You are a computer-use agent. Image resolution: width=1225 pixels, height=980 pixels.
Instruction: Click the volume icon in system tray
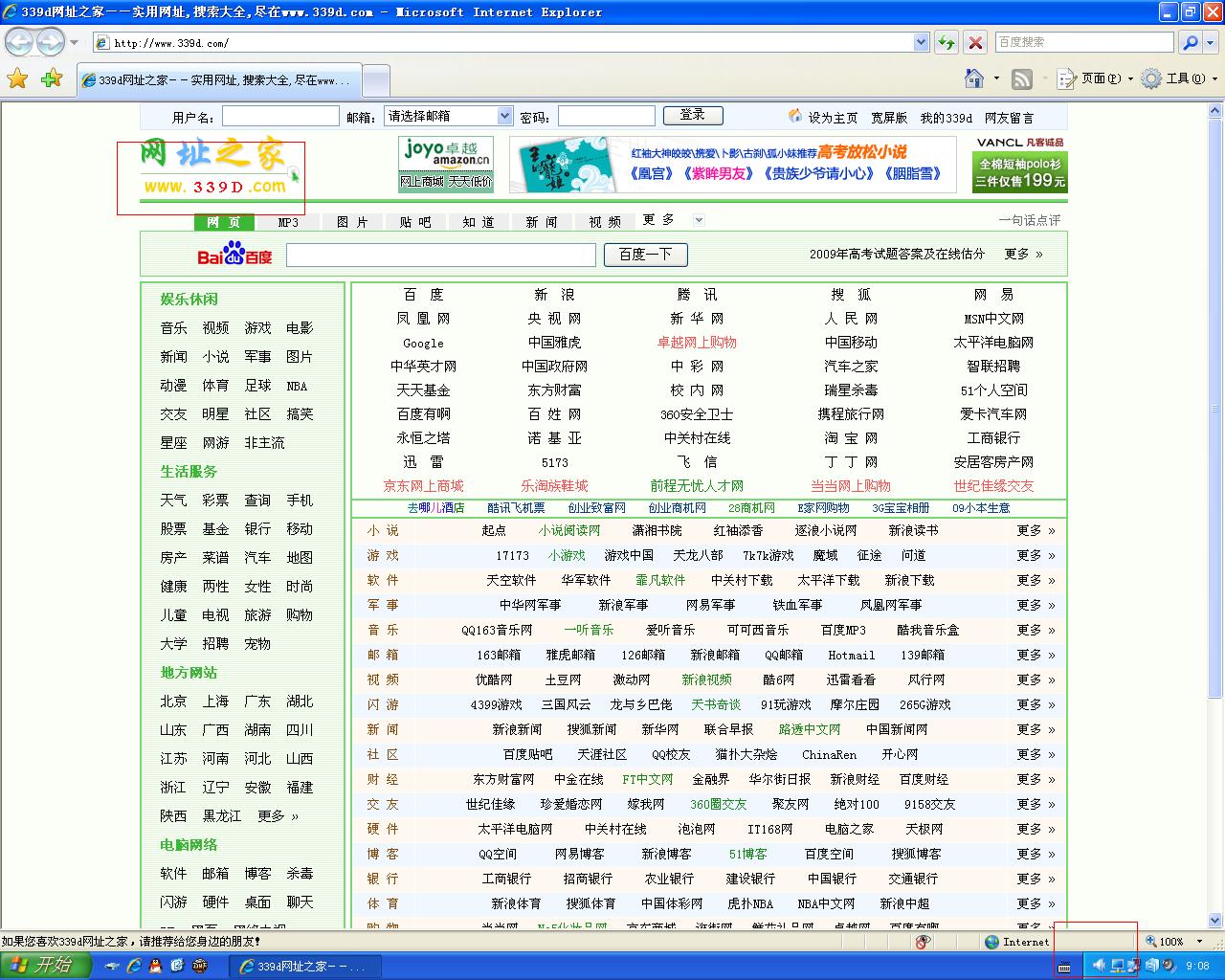pyautogui.click(x=1099, y=966)
